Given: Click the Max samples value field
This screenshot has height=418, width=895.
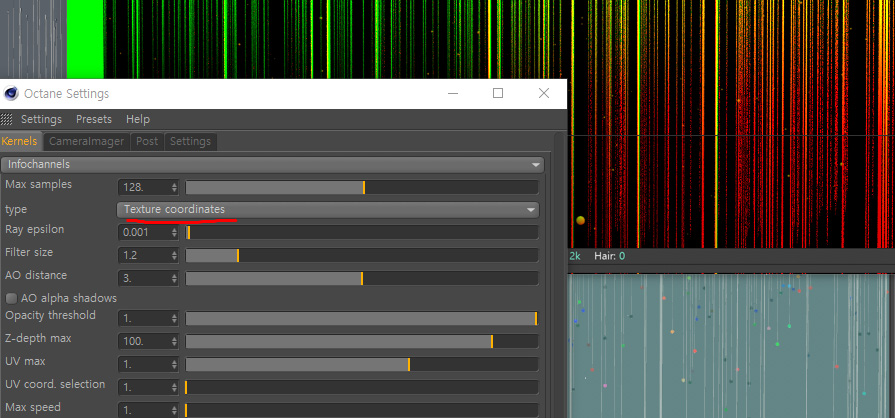Looking at the screenshot, I should pos(144,187).
